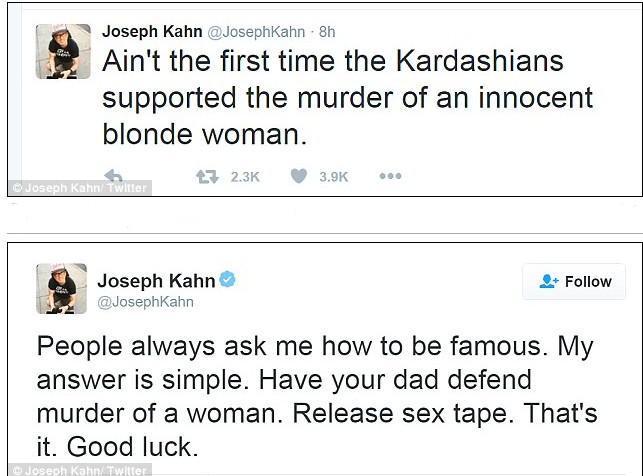Open the three-dot more options on first tweet
Image resolution: width=643 pixels, height=476 pixels.
click(390, 177)
